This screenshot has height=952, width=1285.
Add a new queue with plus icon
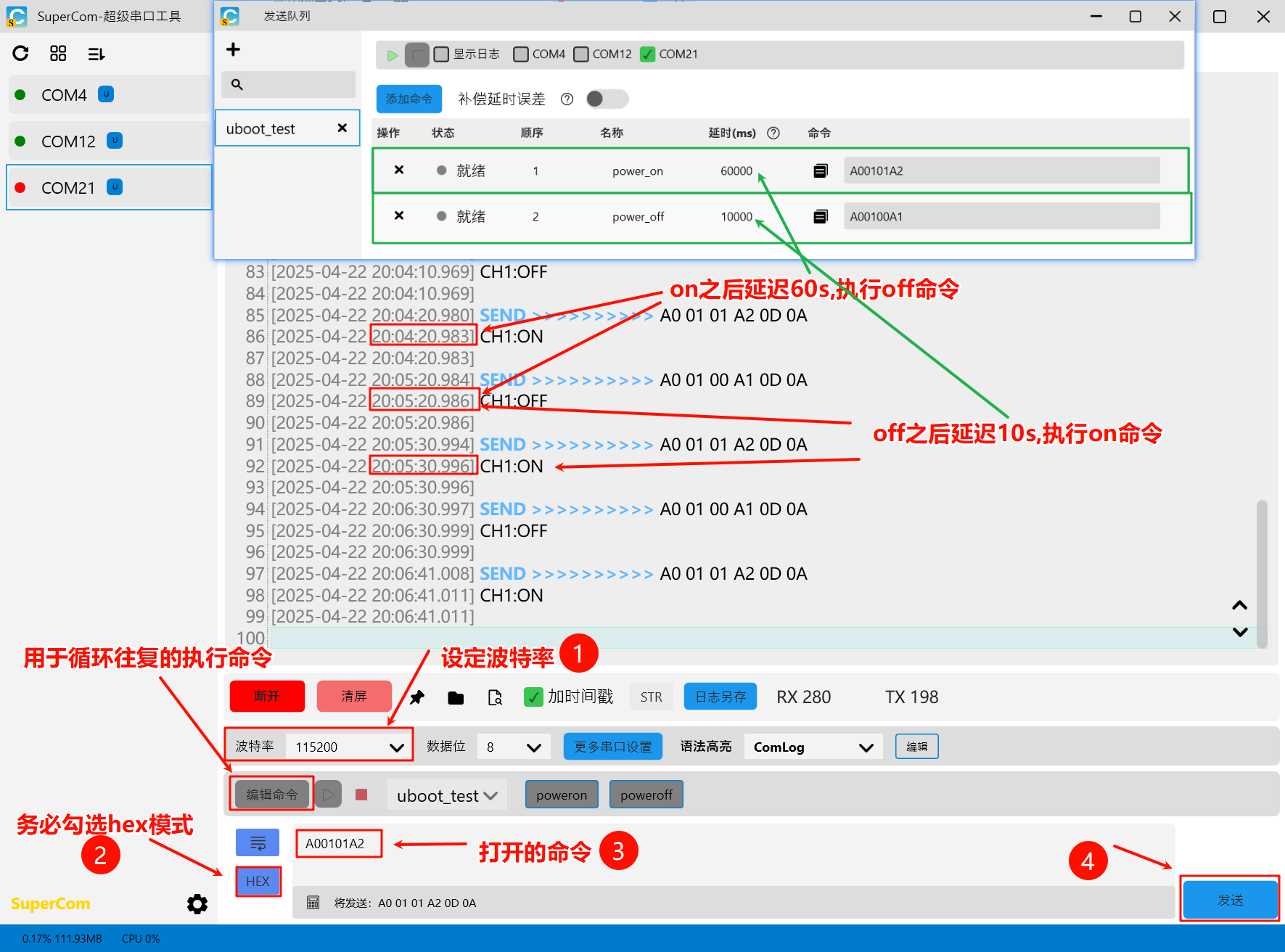click(x=233, y=49)
